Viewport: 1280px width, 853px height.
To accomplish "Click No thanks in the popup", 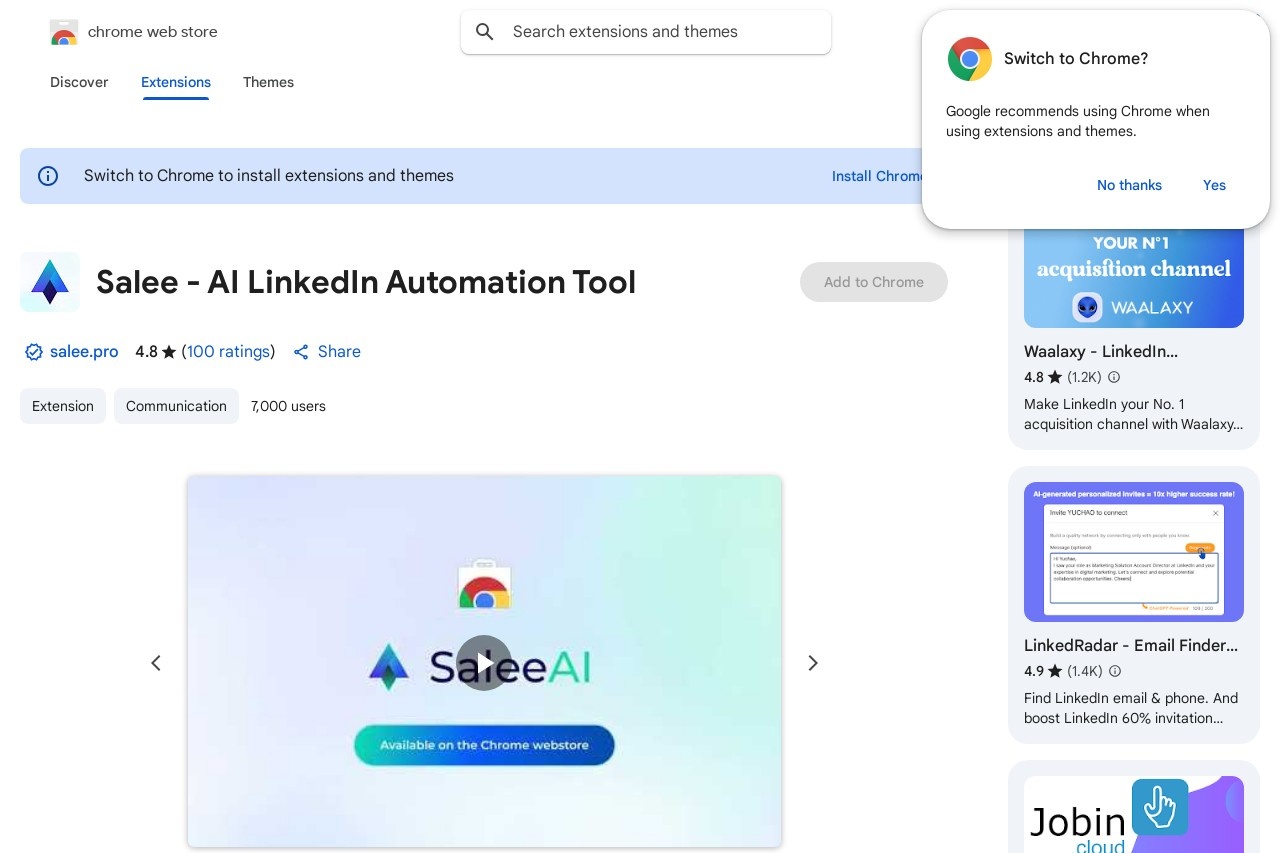I will tap(1129, 185).
